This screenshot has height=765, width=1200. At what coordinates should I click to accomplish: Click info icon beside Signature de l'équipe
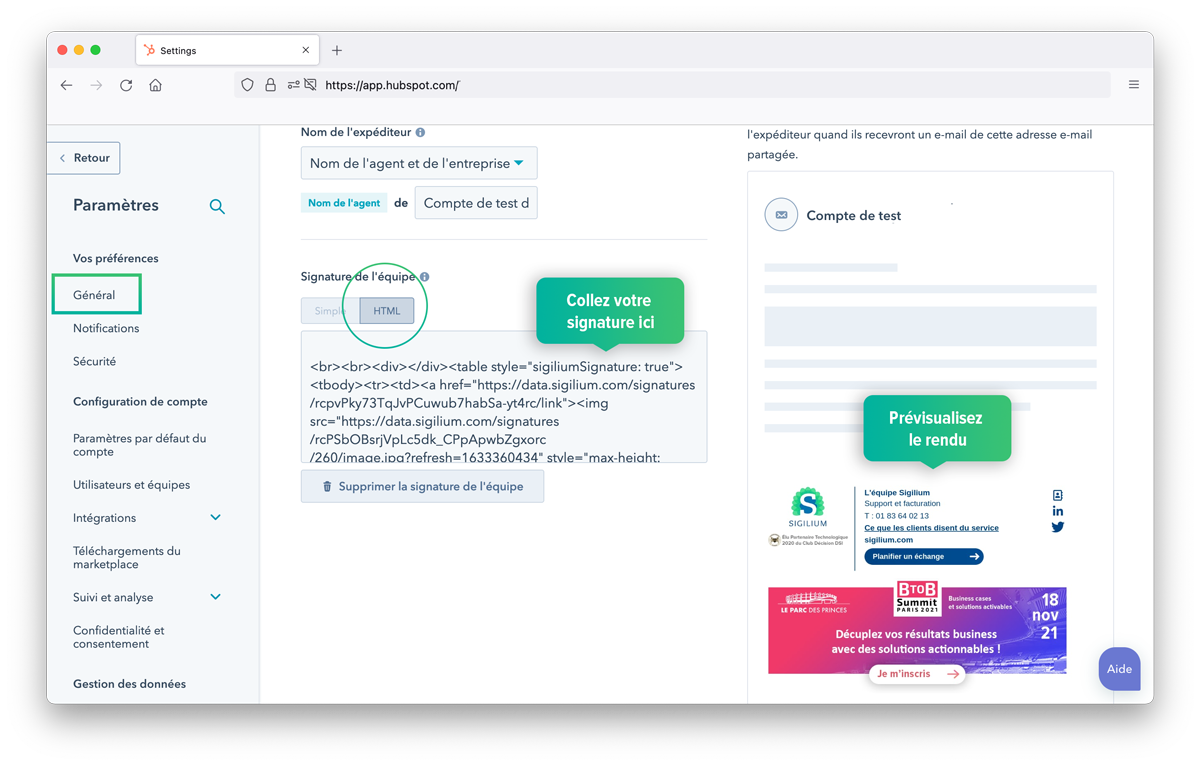(425, 277)
